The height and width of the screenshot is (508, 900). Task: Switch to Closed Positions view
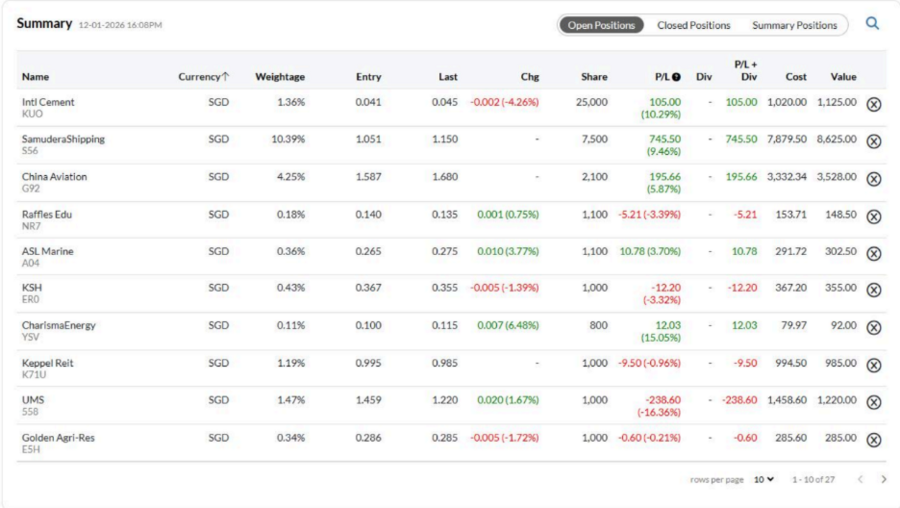click(x=693, y=25)
